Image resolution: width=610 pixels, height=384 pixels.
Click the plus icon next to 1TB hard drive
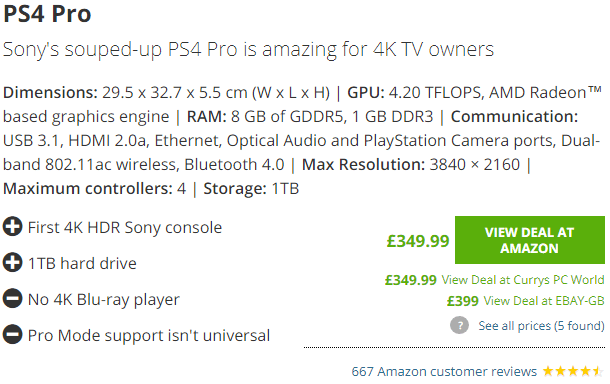12,263
